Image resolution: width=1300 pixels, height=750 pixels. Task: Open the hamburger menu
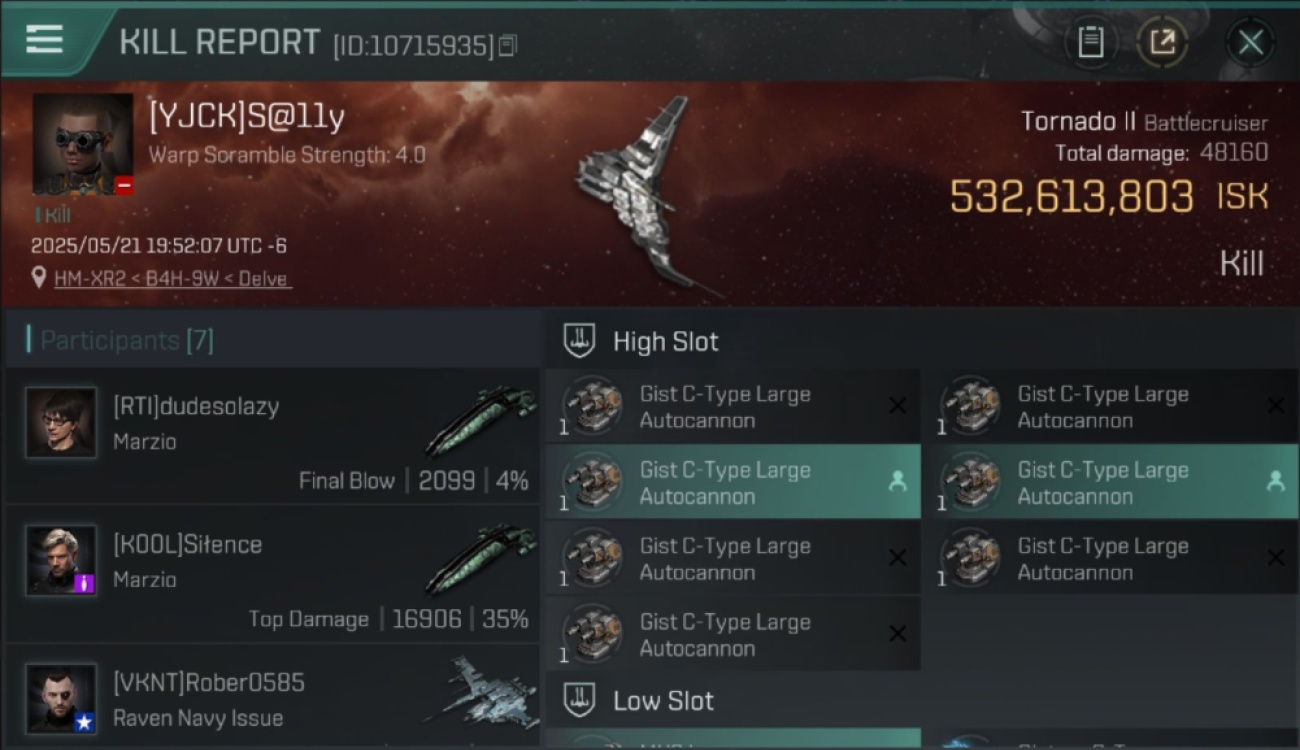pos(44,40)
